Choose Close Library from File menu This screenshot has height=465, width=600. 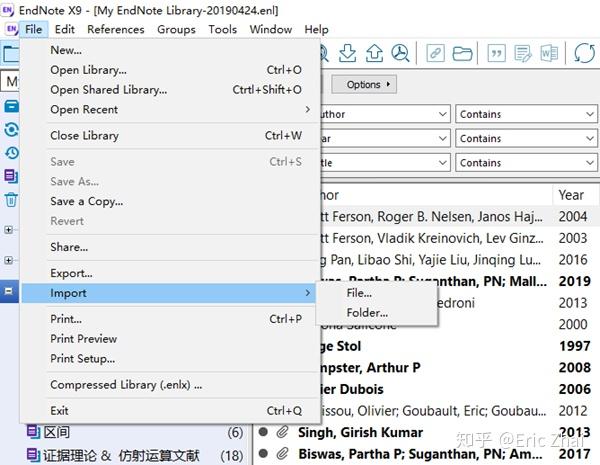pyautogui.click(x=170, y=135)
